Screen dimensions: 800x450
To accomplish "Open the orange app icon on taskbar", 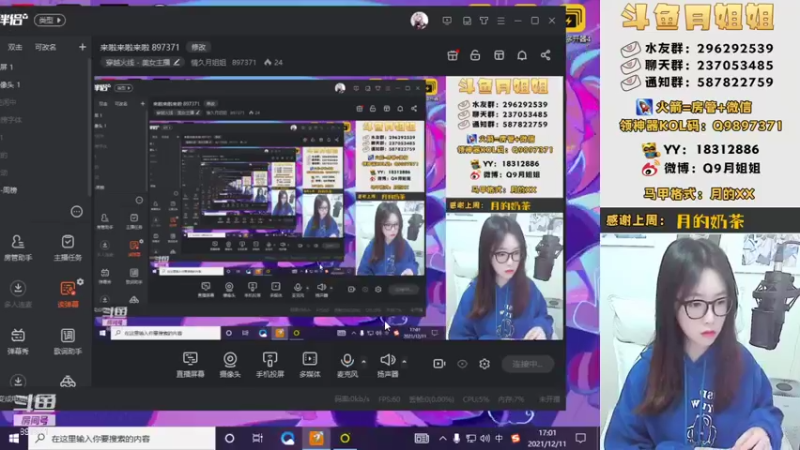I will 316,438.
